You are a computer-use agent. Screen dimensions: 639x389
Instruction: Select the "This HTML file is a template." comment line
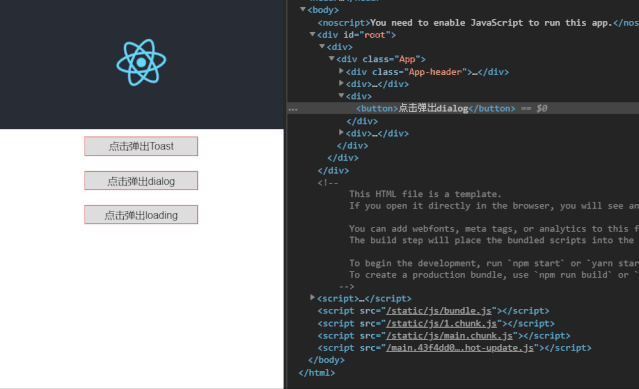(425, 194)
